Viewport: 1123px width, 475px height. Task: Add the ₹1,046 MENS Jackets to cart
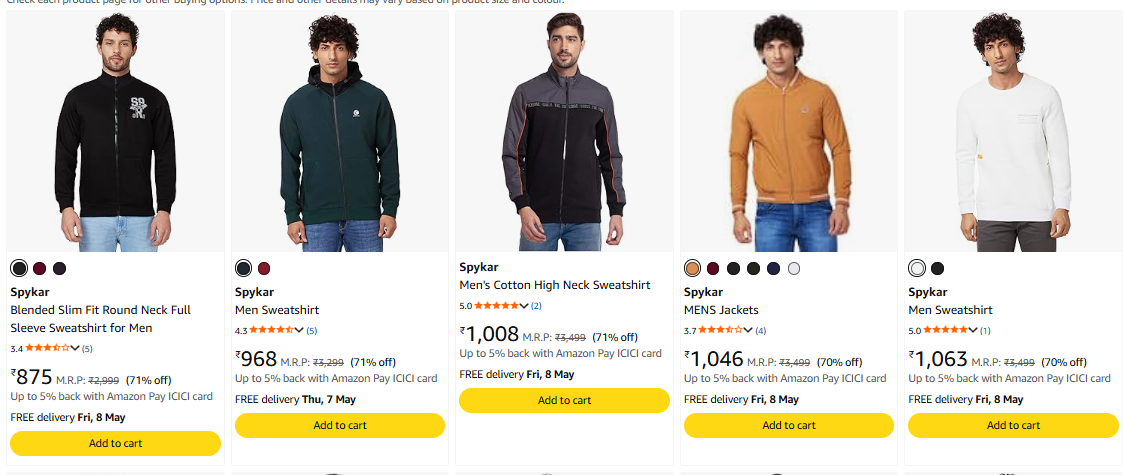click(789, 426)
